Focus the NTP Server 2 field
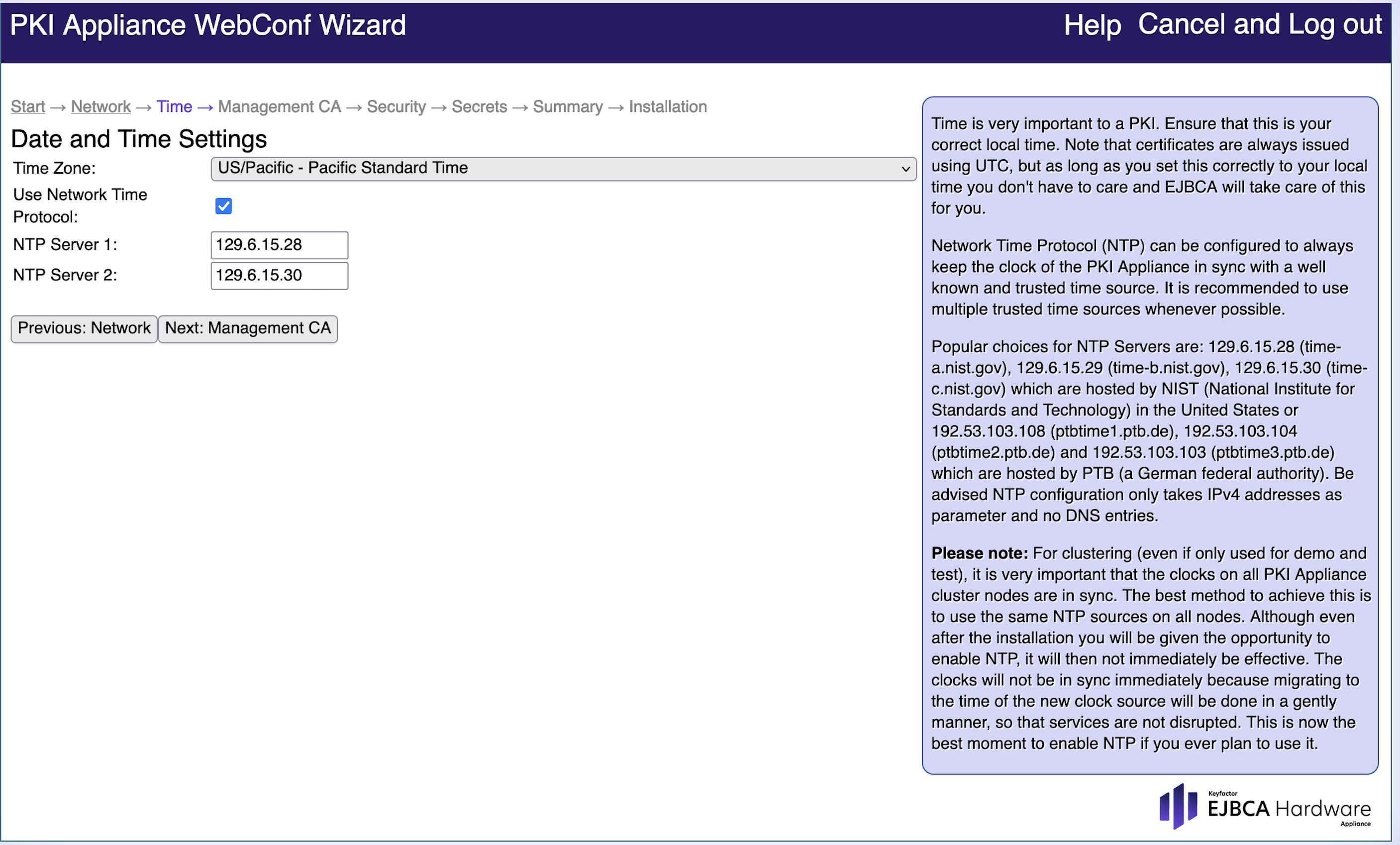Screen dimensions: 1400x845 coord(279,276)
